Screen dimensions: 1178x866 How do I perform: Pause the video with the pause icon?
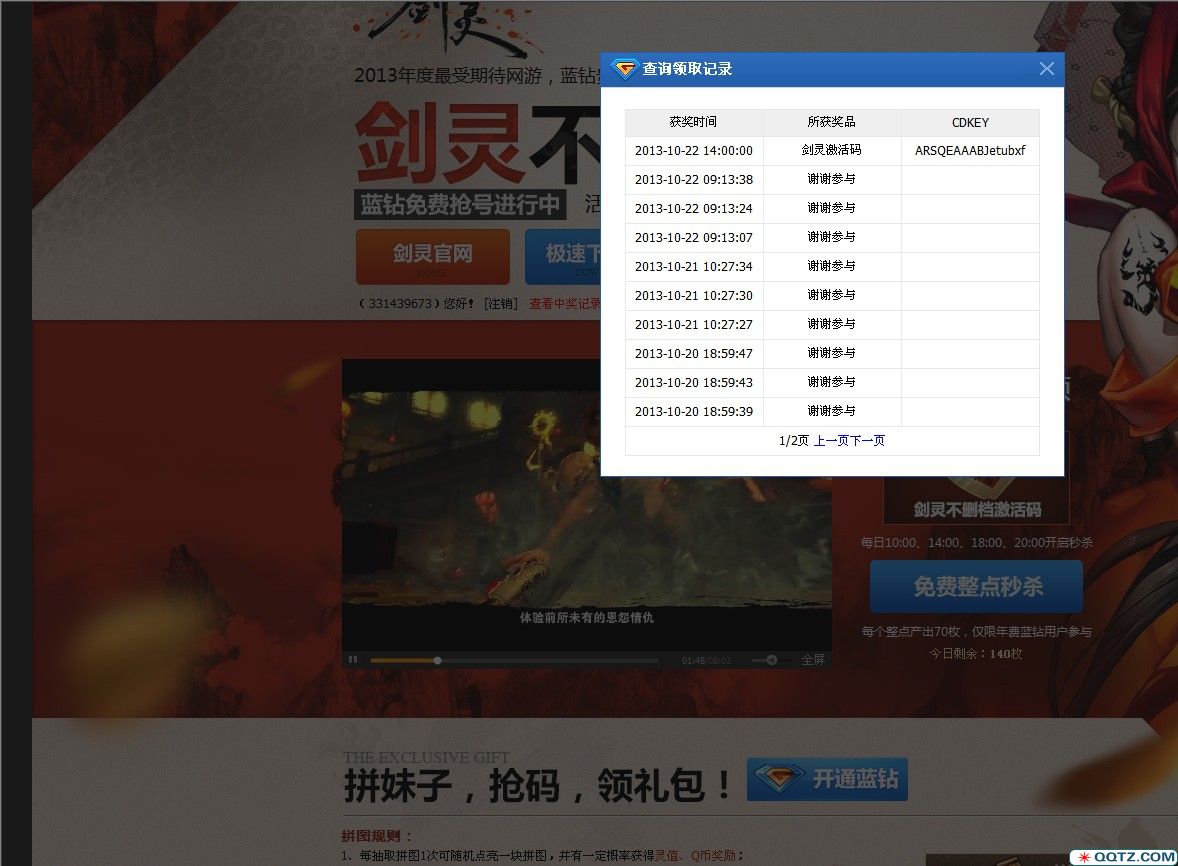tap(353, 660)
